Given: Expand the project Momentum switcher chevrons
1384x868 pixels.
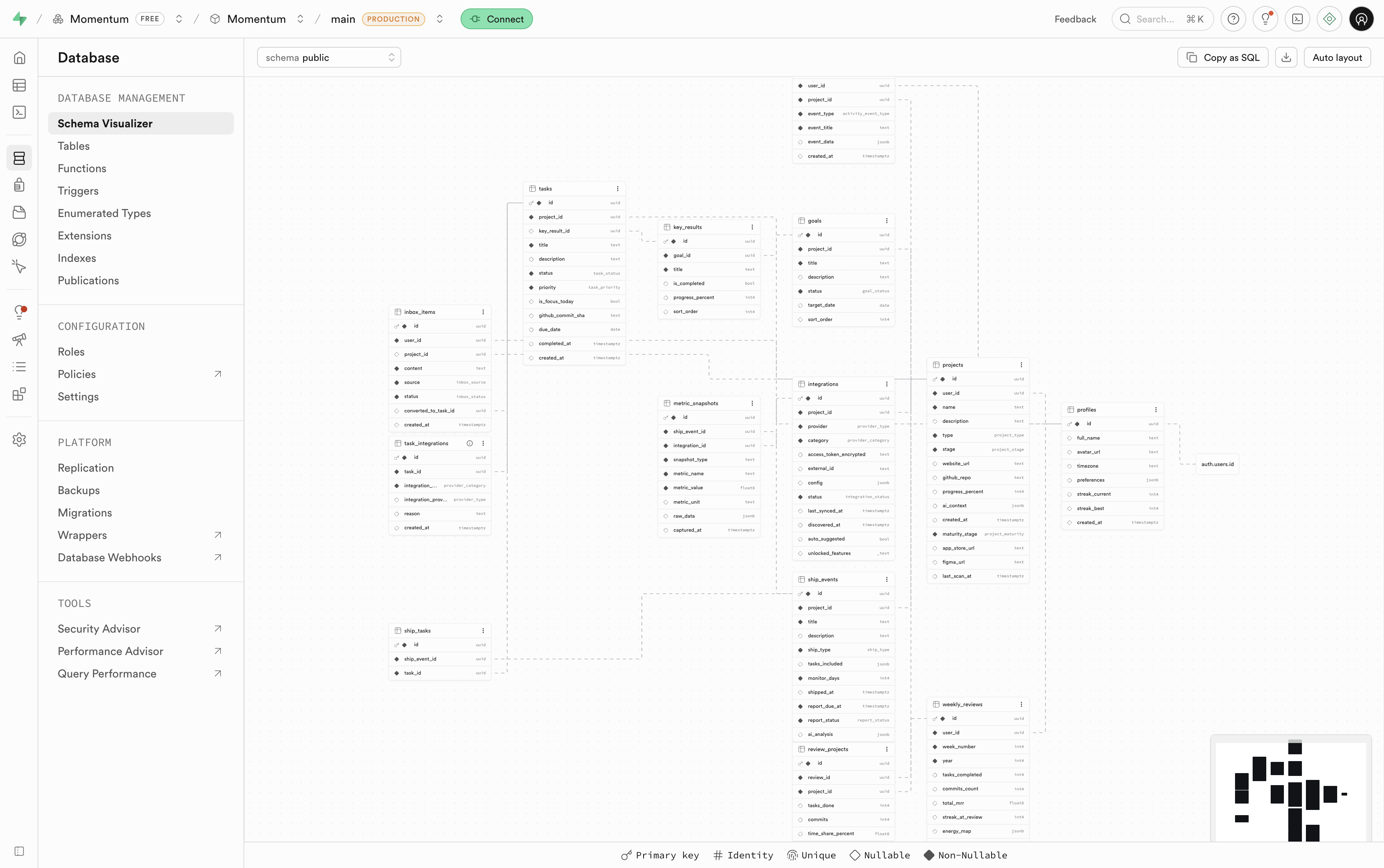Looking at the screenshot, I should coord(300,19).
